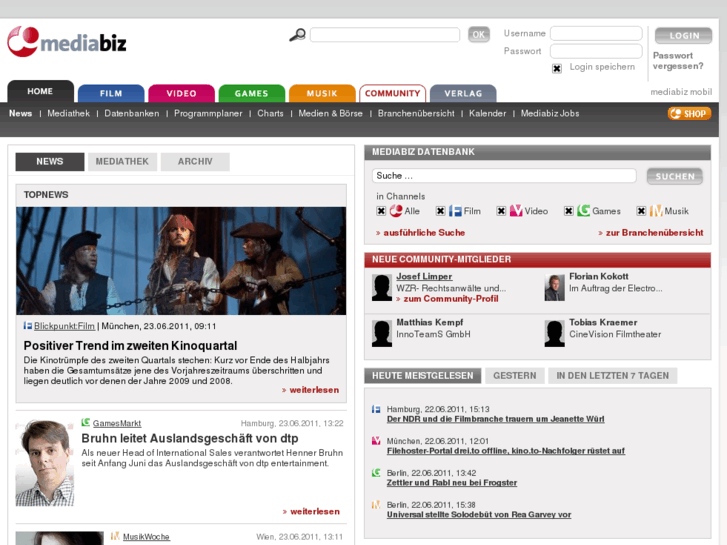Switch to the MUSIK tab
Image resolution: width=727 pixels, height=545 pixels.
322,93
